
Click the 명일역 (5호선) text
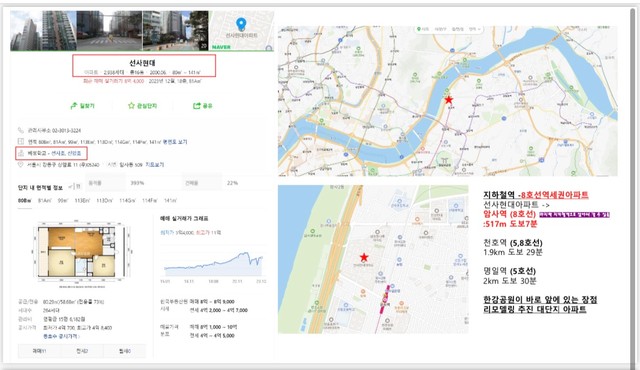click(509, 271)
